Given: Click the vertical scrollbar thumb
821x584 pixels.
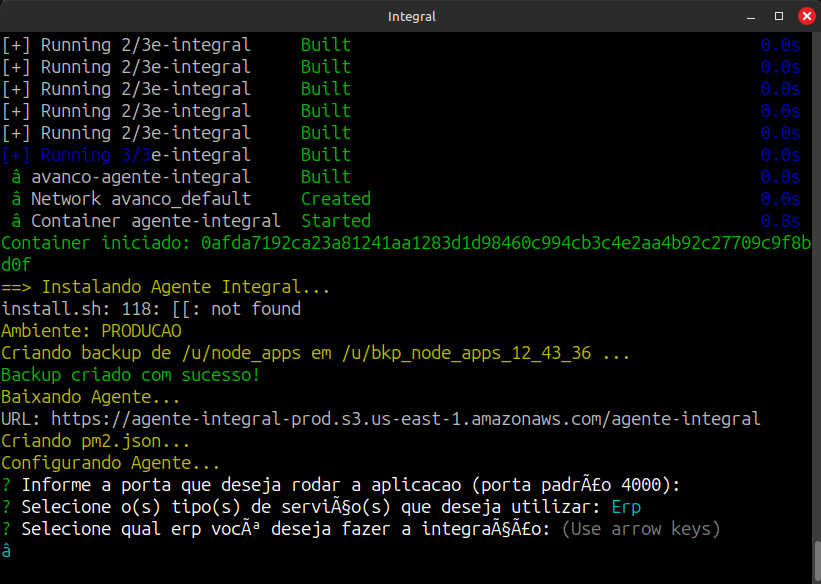Looking at the screenshot, I should 816,560.
